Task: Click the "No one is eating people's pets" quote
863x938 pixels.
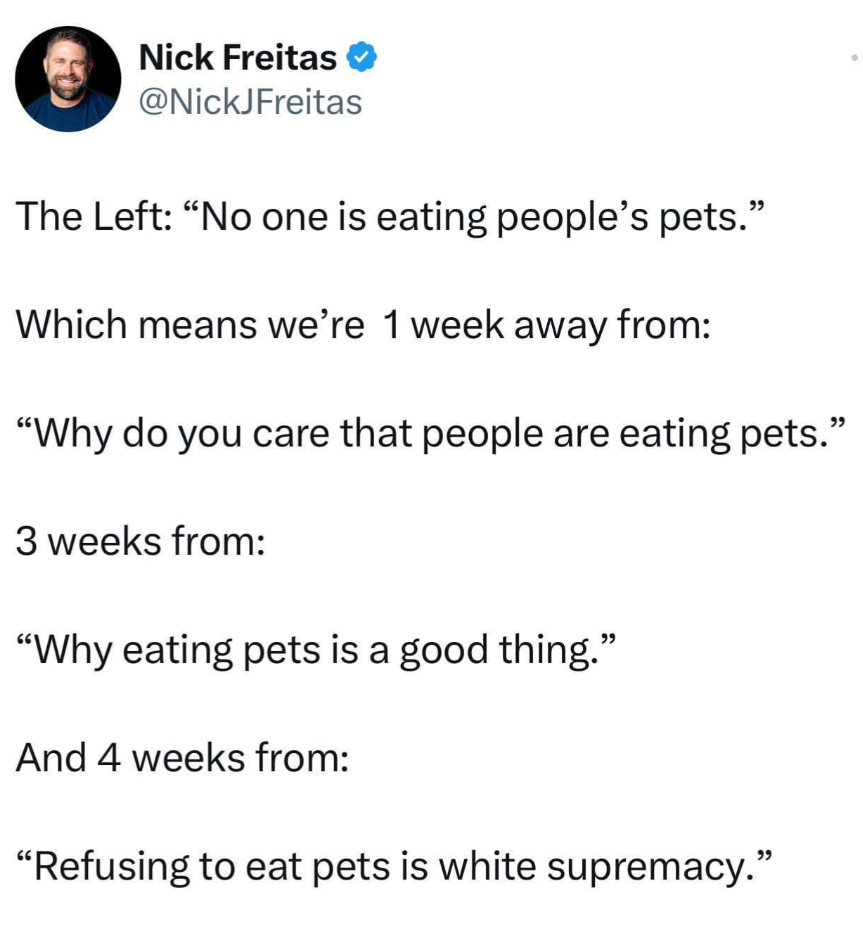Action: [x=470, y=218]
